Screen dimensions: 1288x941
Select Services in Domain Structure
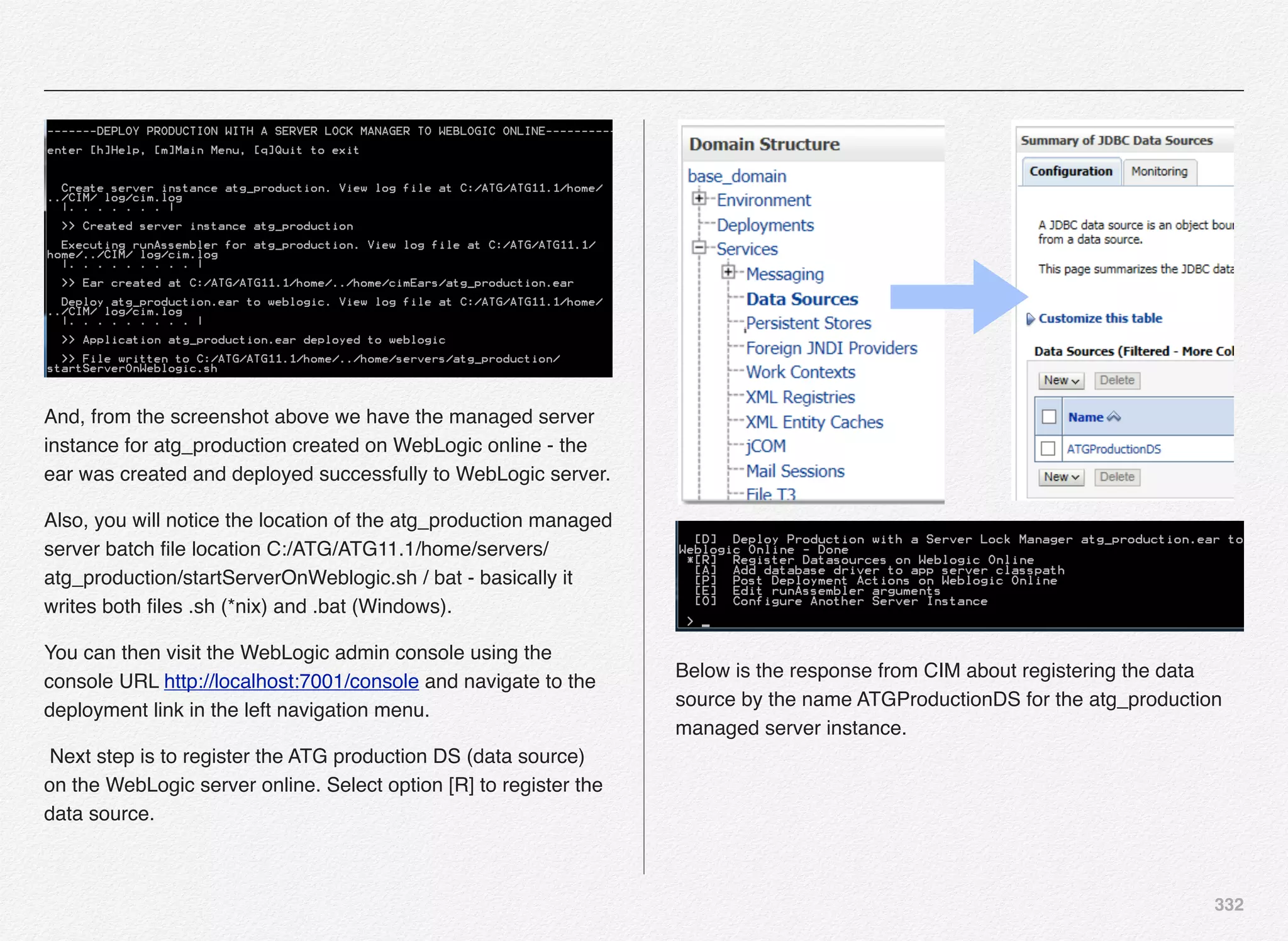pyautogui.click(x=747, y=249)
